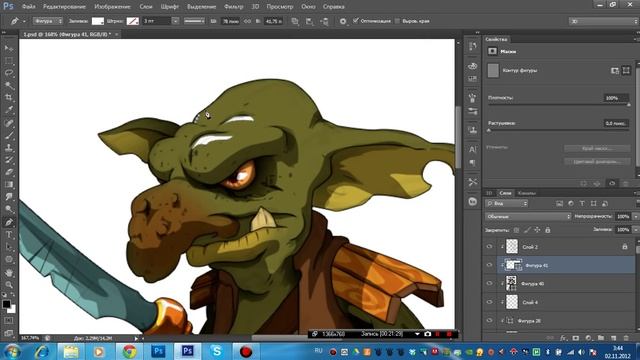Filter layers by type (T) icon
This screenshot has width=640, height=360.
point(582,203)
